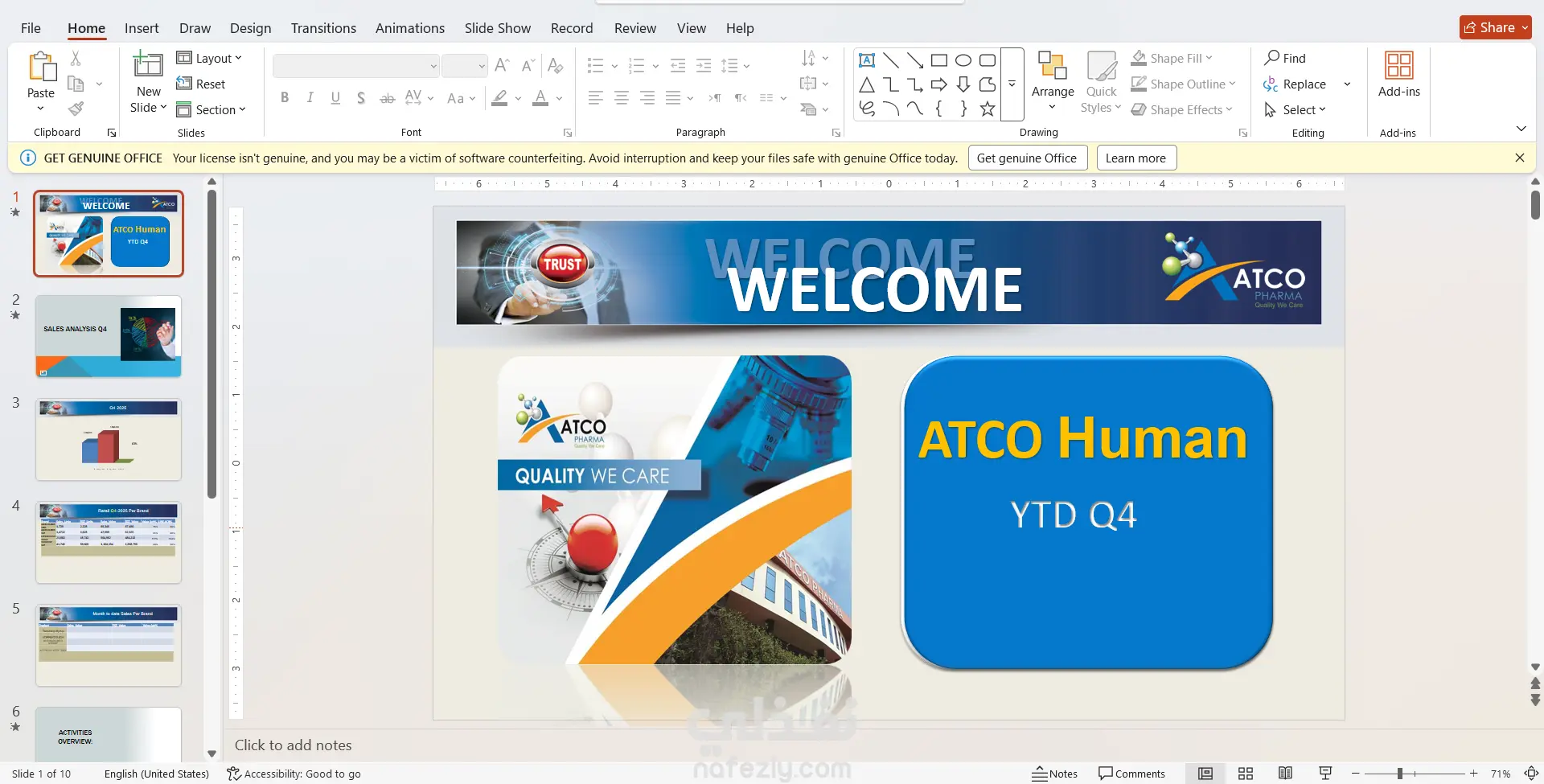Viewport: 1544px width, 784px height.
Task: Click Increase Font Size icon
Action: [x=503, y=65]
